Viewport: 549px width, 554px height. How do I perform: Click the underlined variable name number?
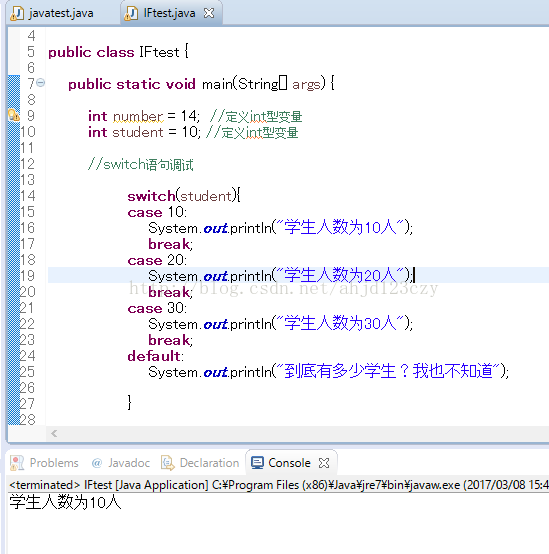138,116
